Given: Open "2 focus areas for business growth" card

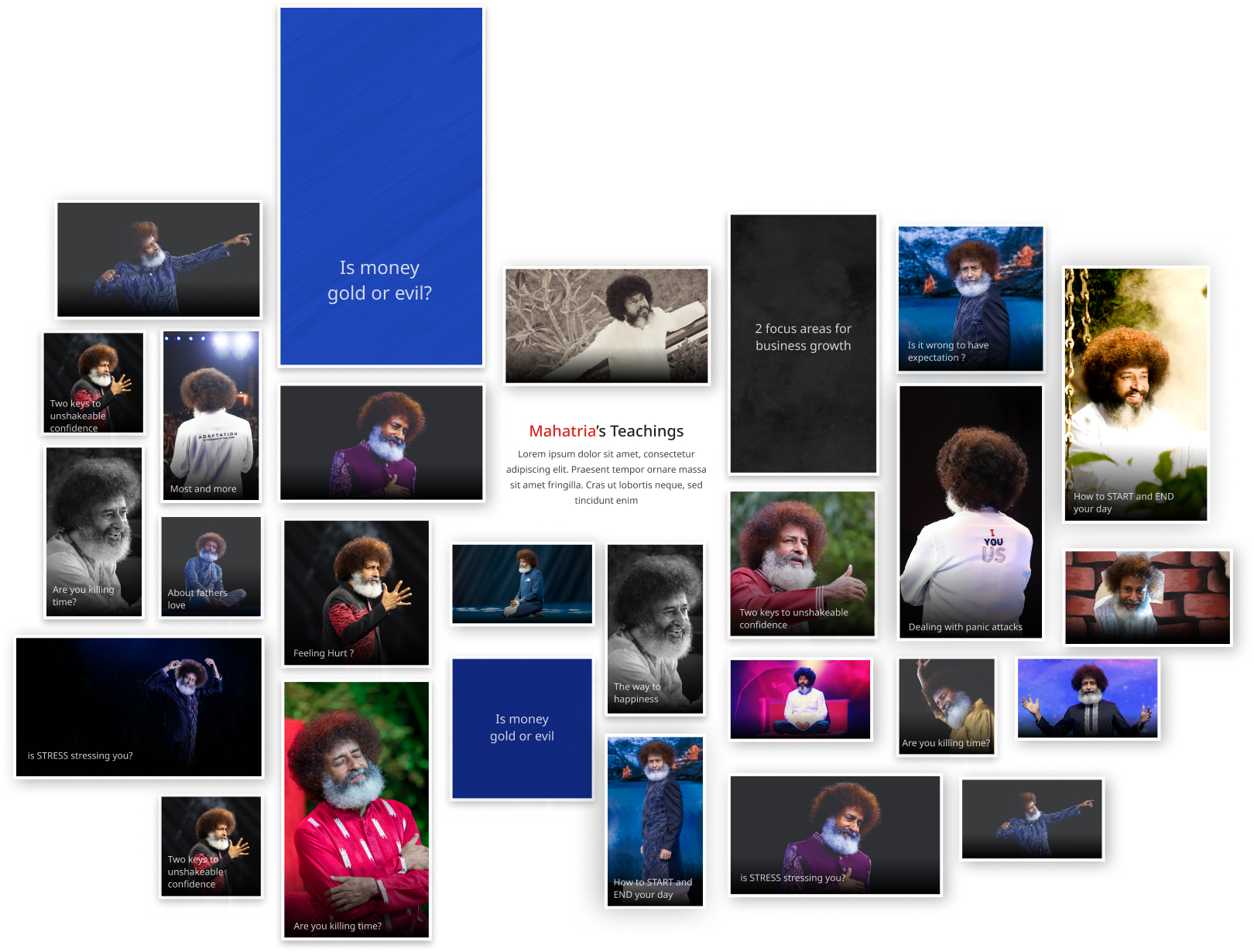Looking at the screenshot, I should [x=803, y=344].
